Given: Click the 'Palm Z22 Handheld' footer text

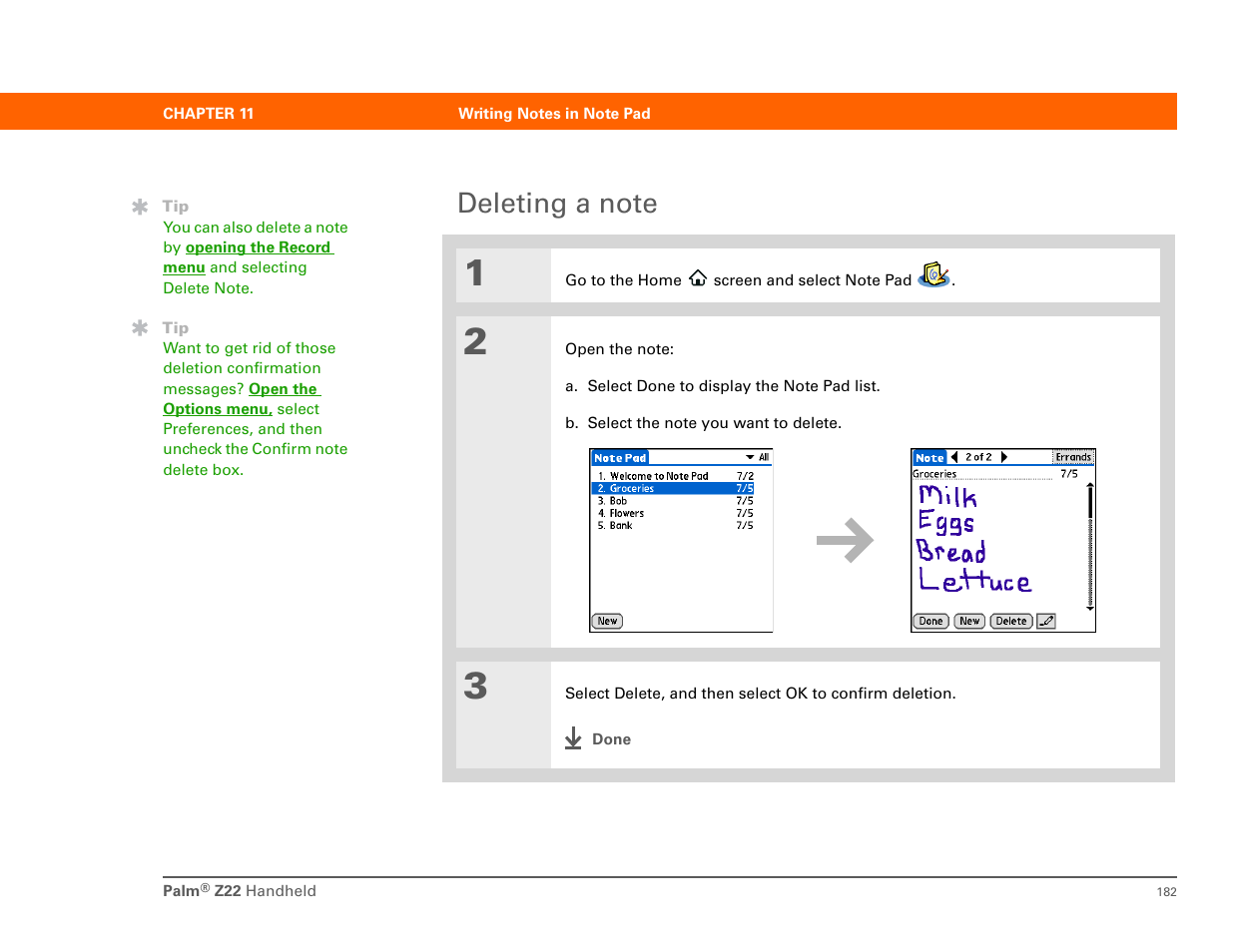Looking at the screenshot, I should tap(240, 891).
